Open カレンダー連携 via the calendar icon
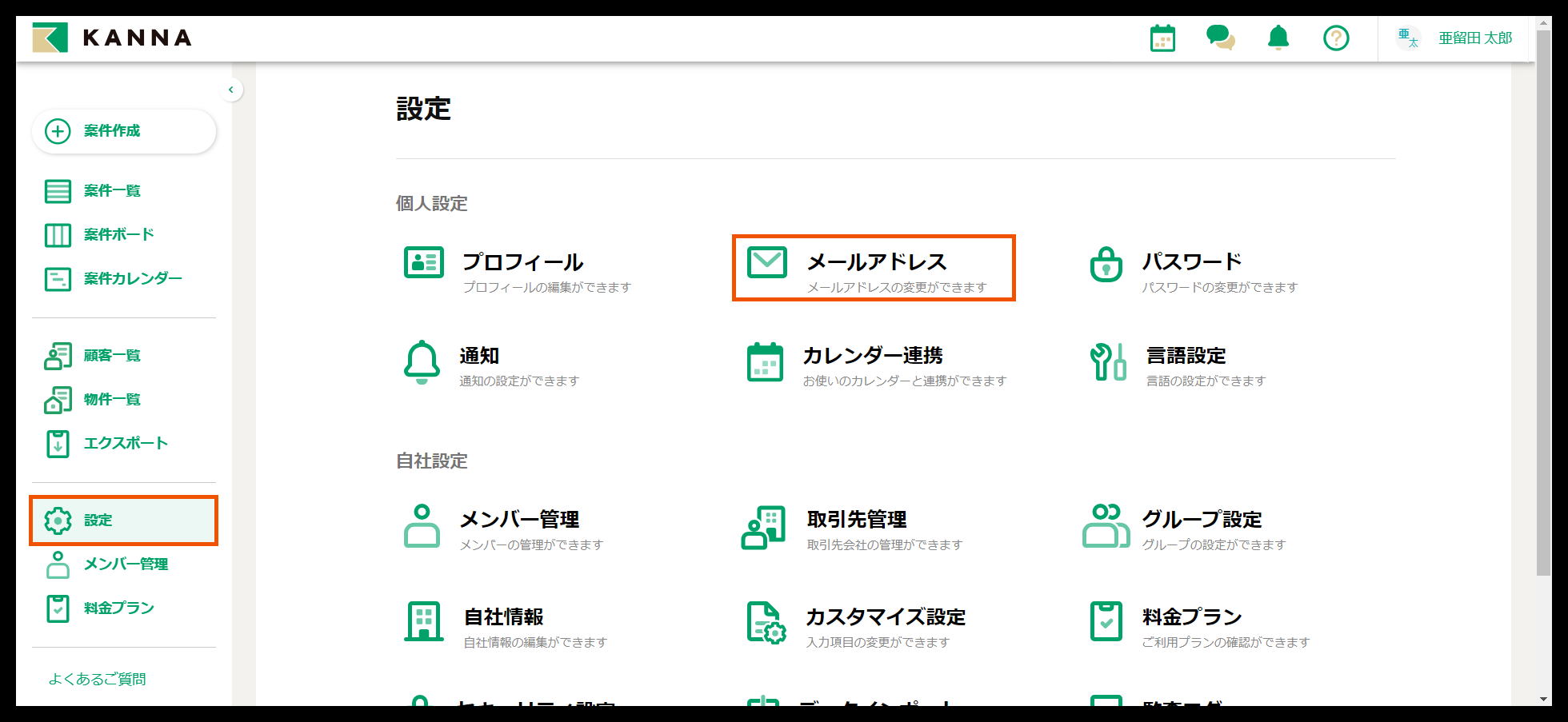The image size is (1568, 722). (766, 362)
